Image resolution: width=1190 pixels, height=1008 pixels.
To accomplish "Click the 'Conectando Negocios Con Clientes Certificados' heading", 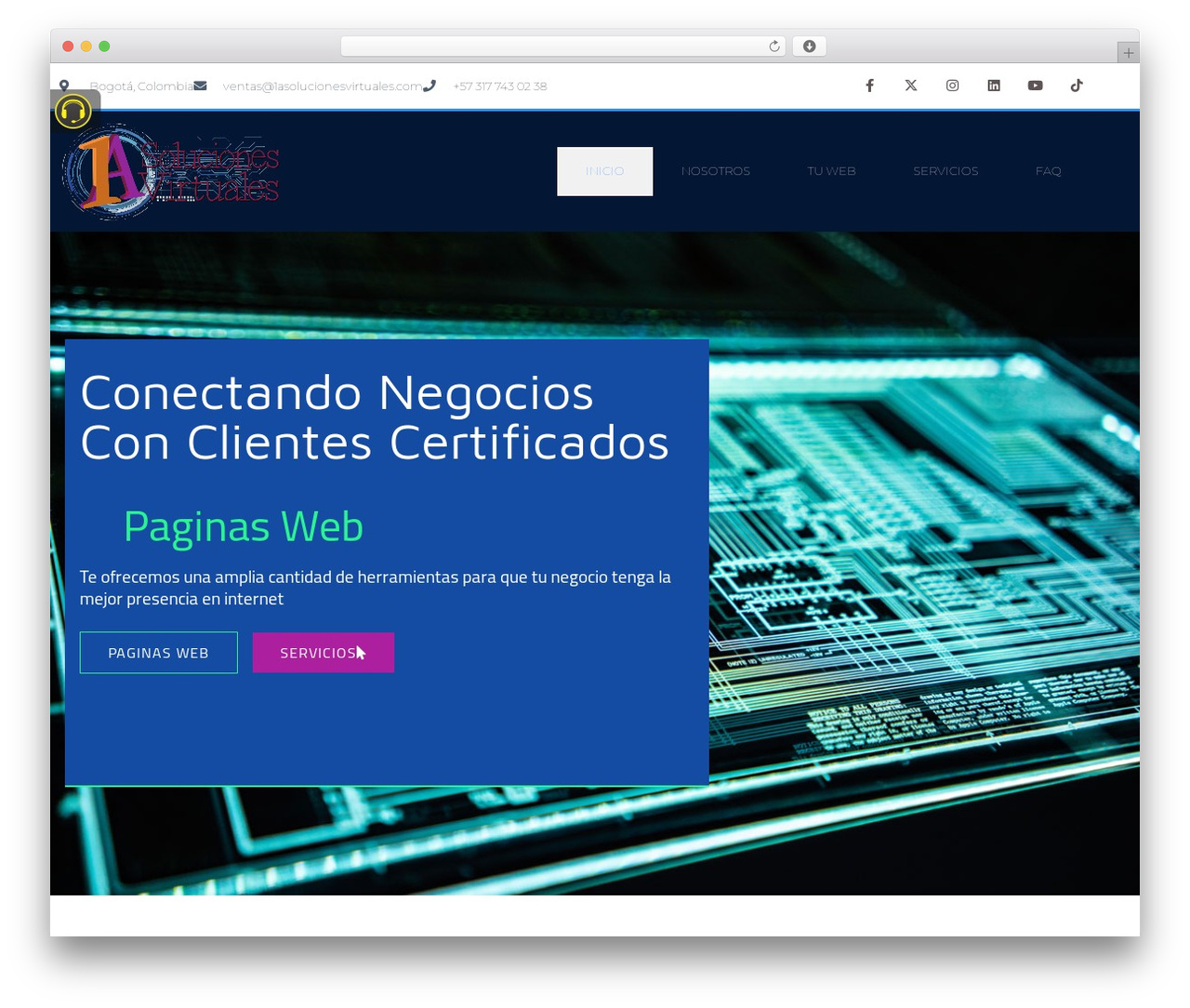I will coord(375,418).
